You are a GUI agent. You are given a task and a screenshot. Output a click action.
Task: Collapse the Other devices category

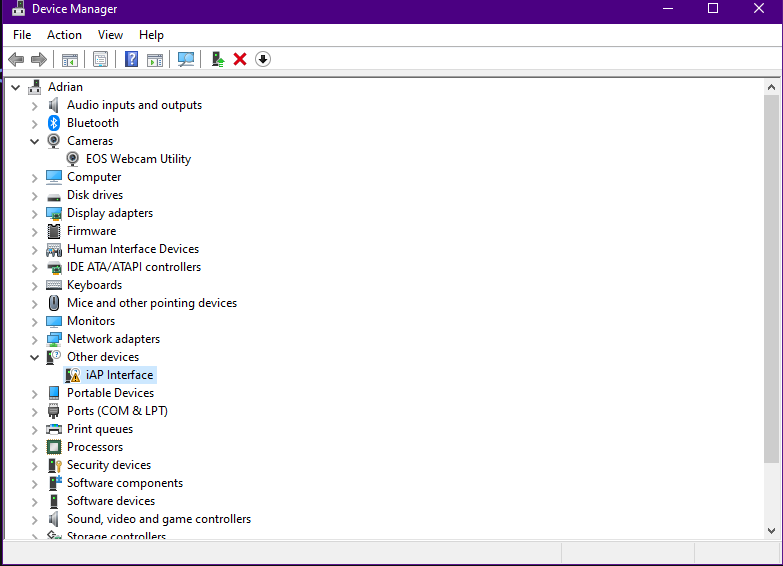[x=34, y=358]
